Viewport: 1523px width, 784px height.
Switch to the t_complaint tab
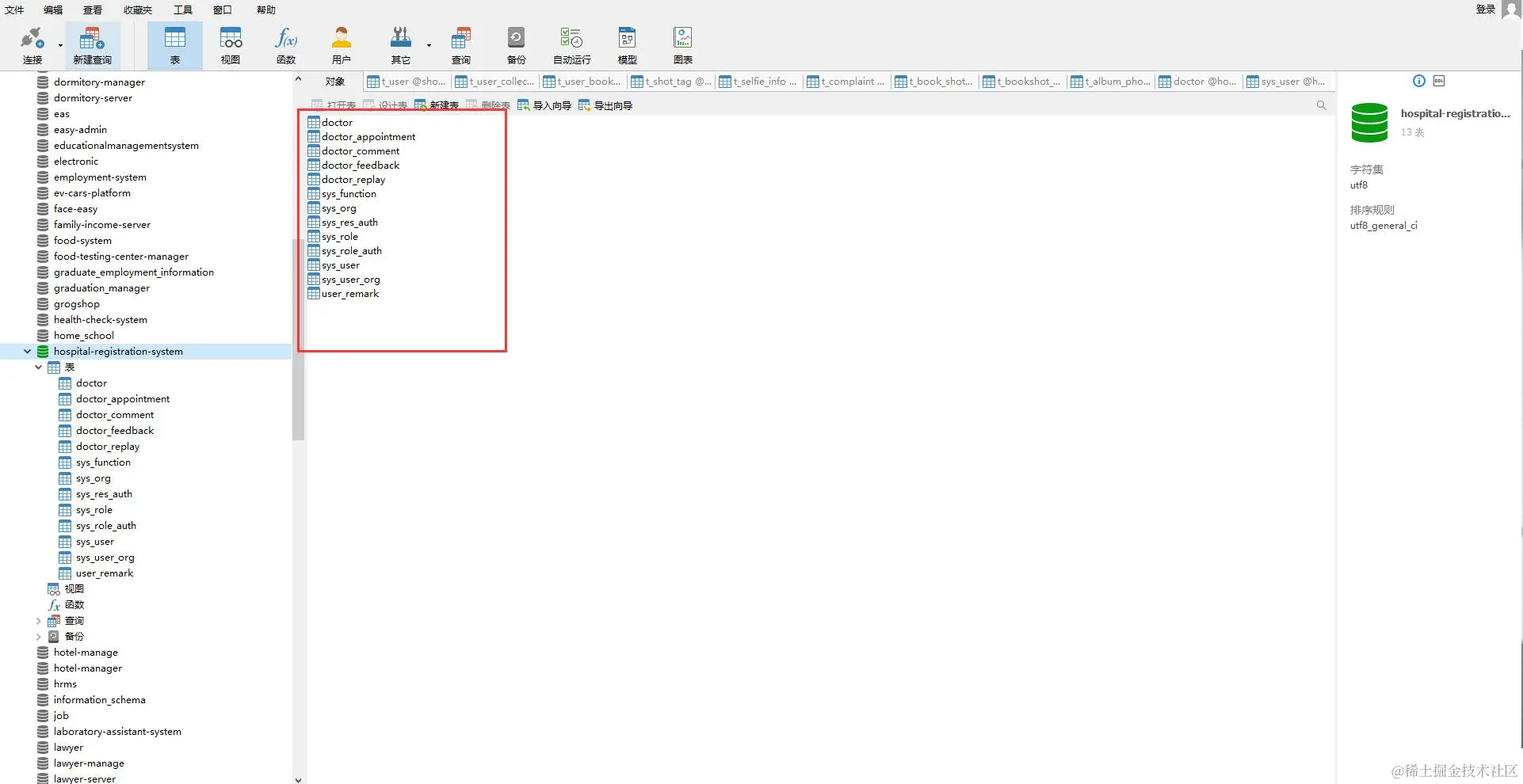[x=846, y=82]
